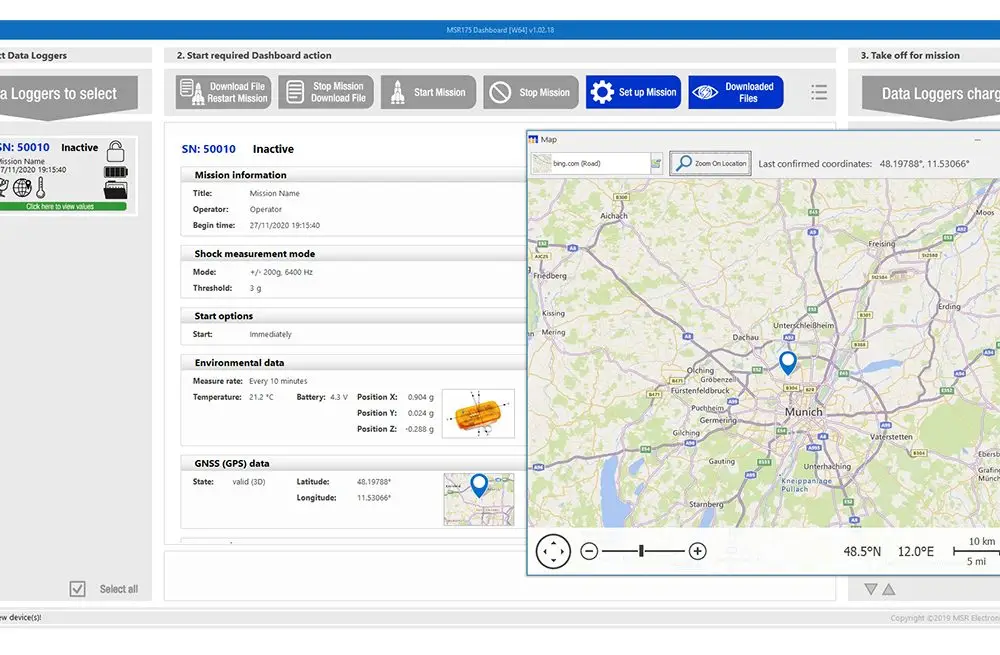The height and width of the screenshot is (655, 1000).
Task: Click the map zoom out minus icon
Action: point(589,551)
